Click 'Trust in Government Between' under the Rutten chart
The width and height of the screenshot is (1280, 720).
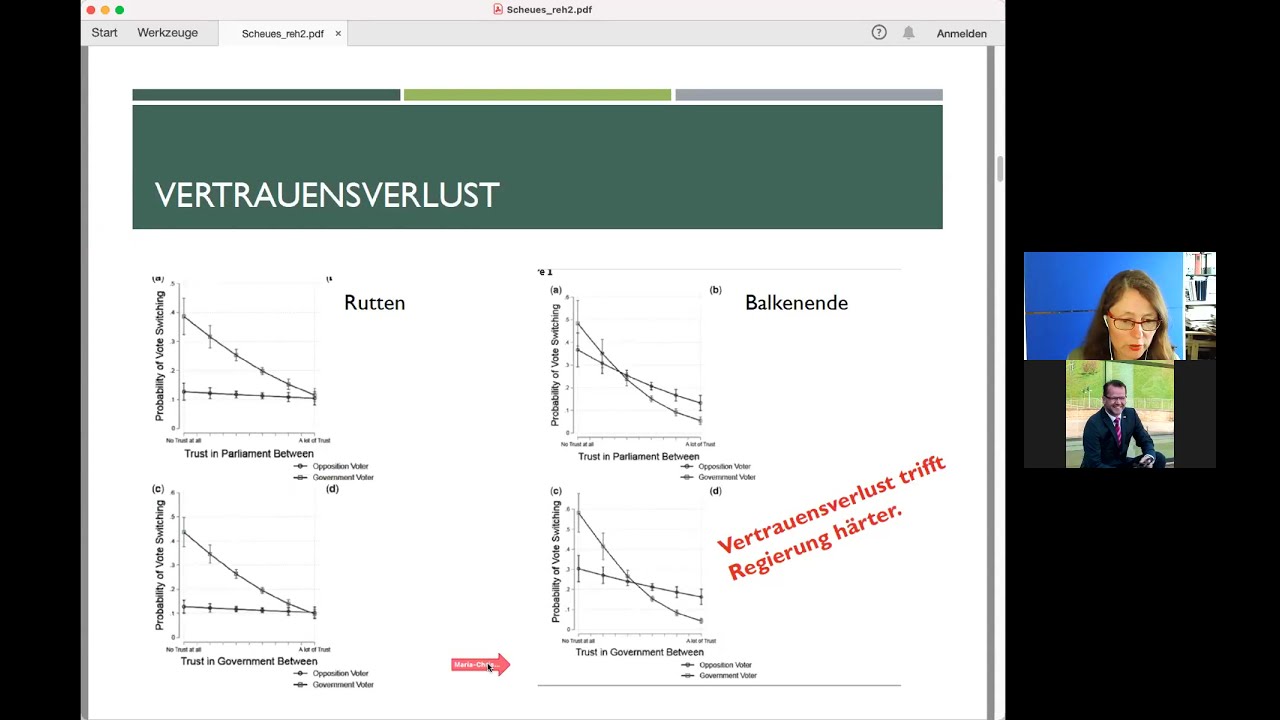pyautogui.click(x=249, y=661)
